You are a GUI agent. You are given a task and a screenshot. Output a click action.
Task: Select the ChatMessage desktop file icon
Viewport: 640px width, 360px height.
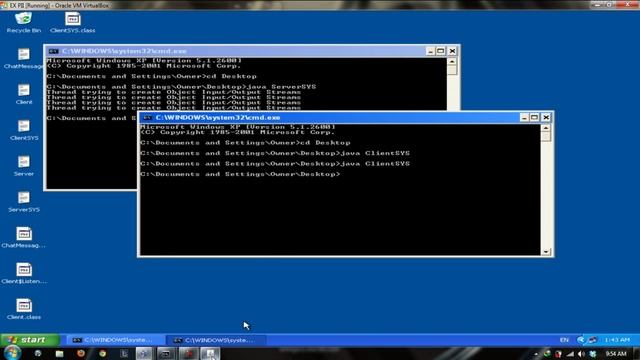[23, 58]
